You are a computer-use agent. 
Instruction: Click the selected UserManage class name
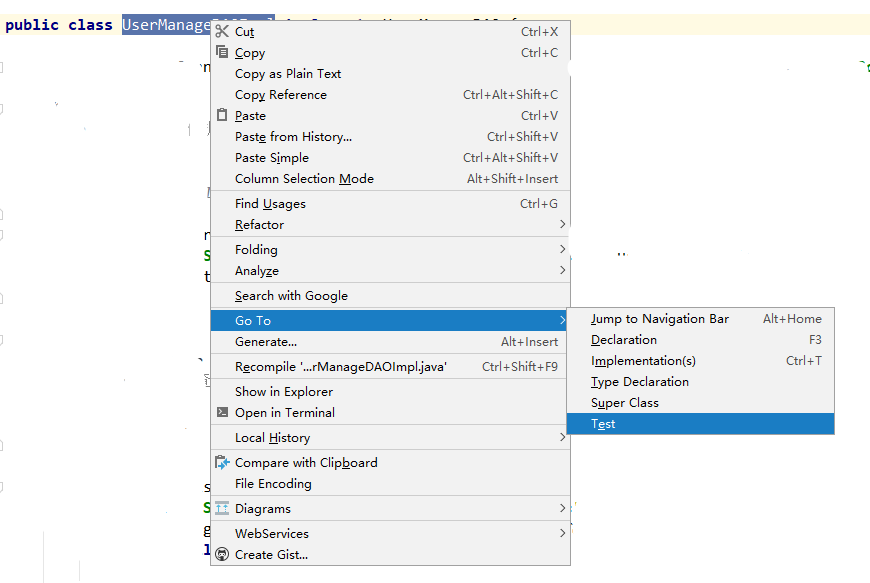click(x=166, y=25)
